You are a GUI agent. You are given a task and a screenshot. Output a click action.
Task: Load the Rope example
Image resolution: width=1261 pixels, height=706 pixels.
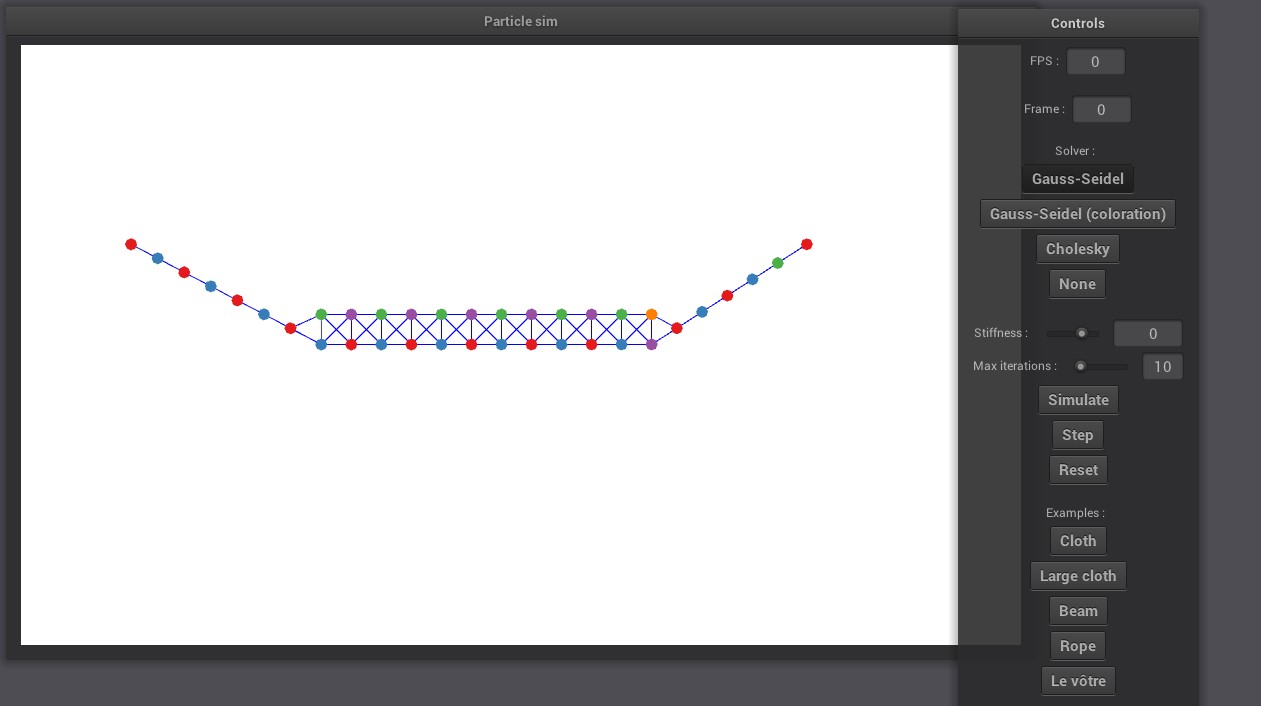(x=1077, y=645)
